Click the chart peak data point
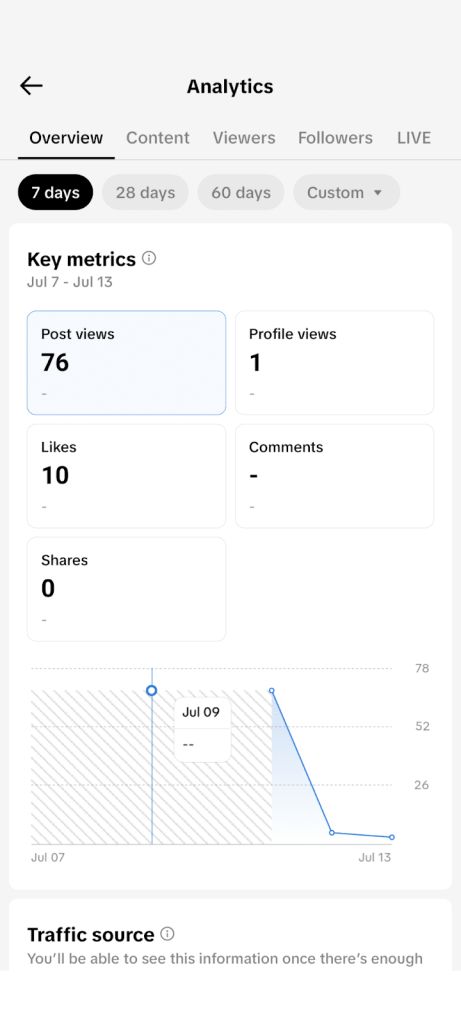 click(272, 690)
